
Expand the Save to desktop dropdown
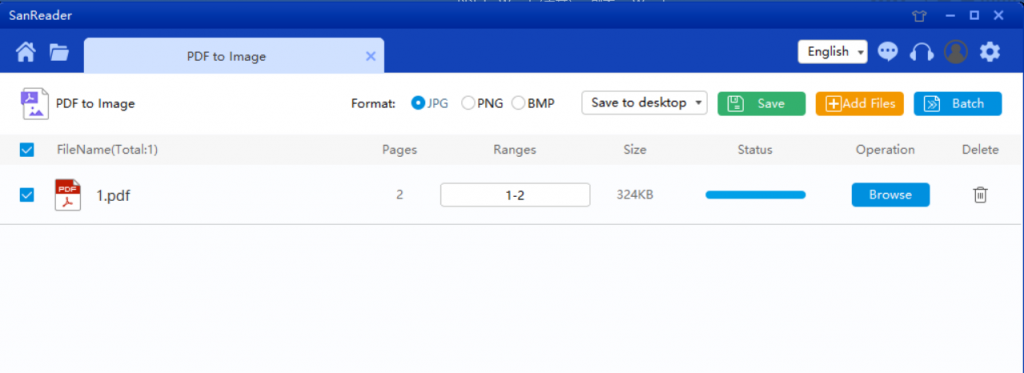pos(645,103)
